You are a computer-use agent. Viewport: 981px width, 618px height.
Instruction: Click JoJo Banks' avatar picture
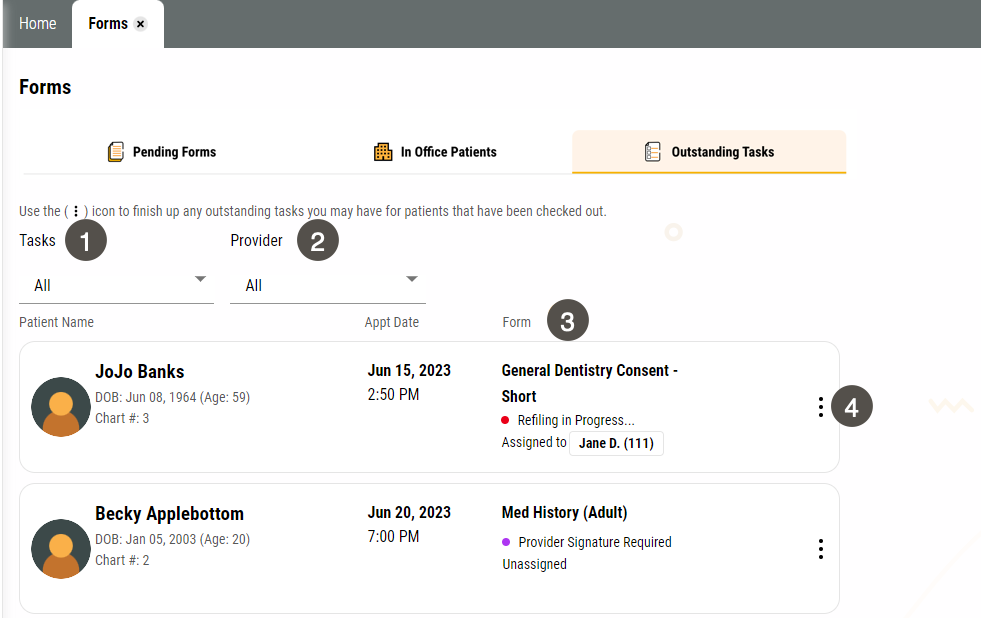click(61, 407)
